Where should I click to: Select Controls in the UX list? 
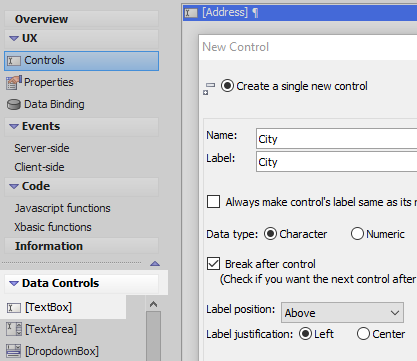[x=81, y=61]
